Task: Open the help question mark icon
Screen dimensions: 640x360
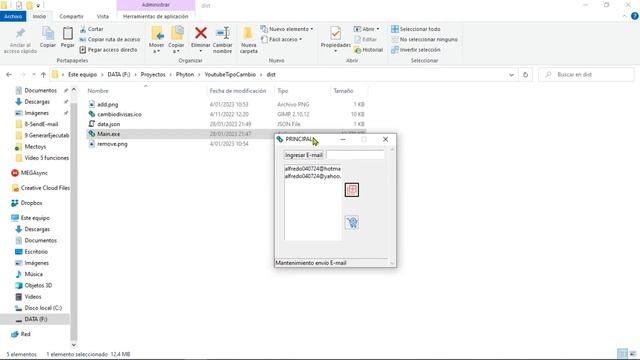Action: coord(635,16)
